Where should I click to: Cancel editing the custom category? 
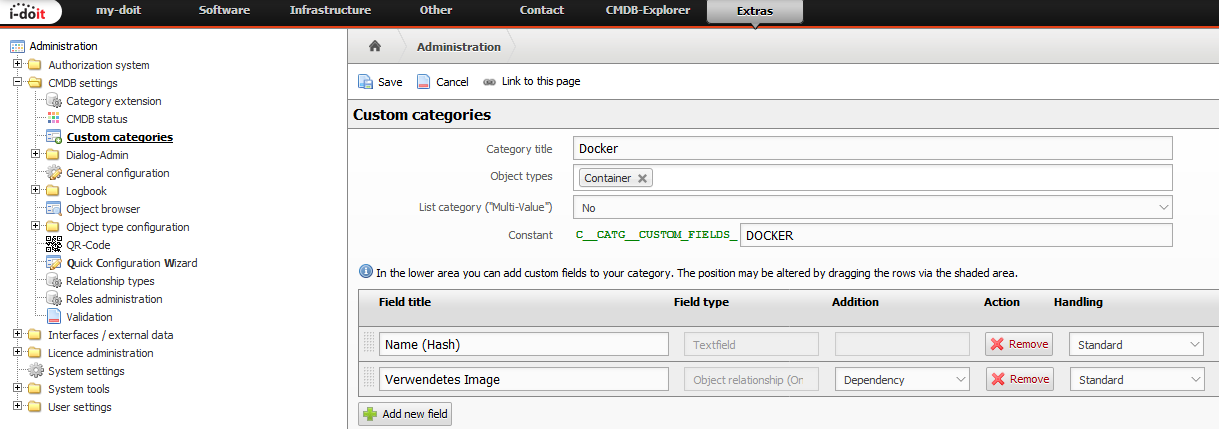442,82
